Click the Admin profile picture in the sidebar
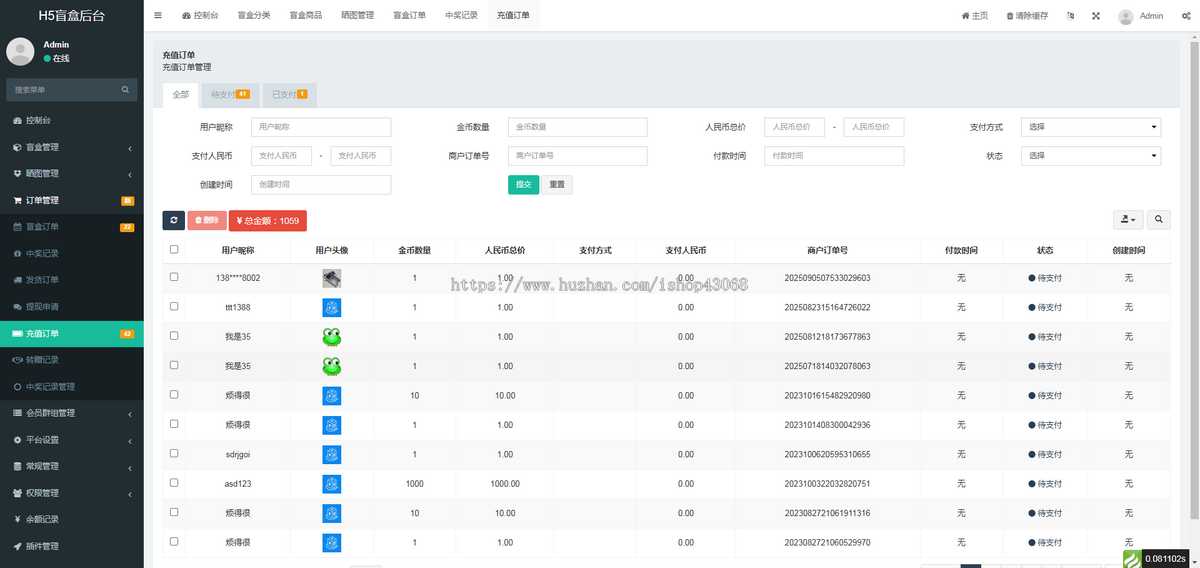 click(20, 51)
